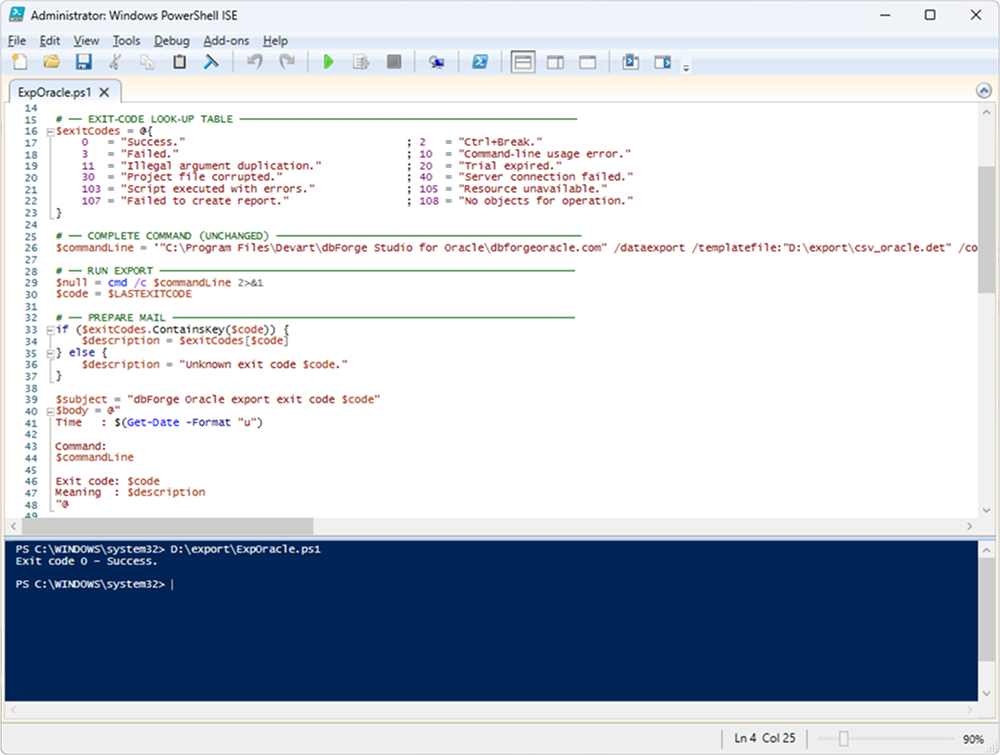Save the script with the floppy disk icon
The height and width of the screenshot is (755, 1000).
coord(84,63)
